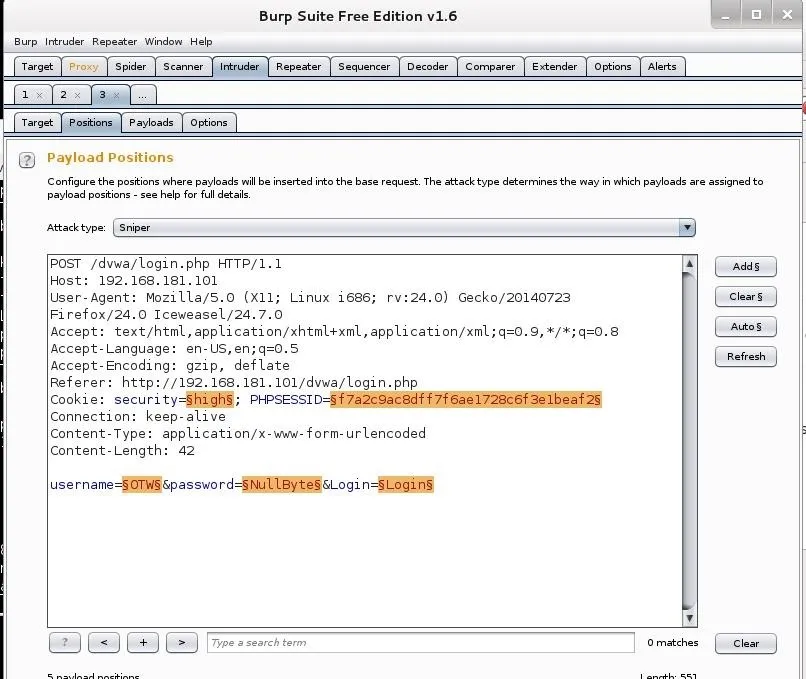Click the §high§ payload marker
Screen dimensions: 806x679
210,399
